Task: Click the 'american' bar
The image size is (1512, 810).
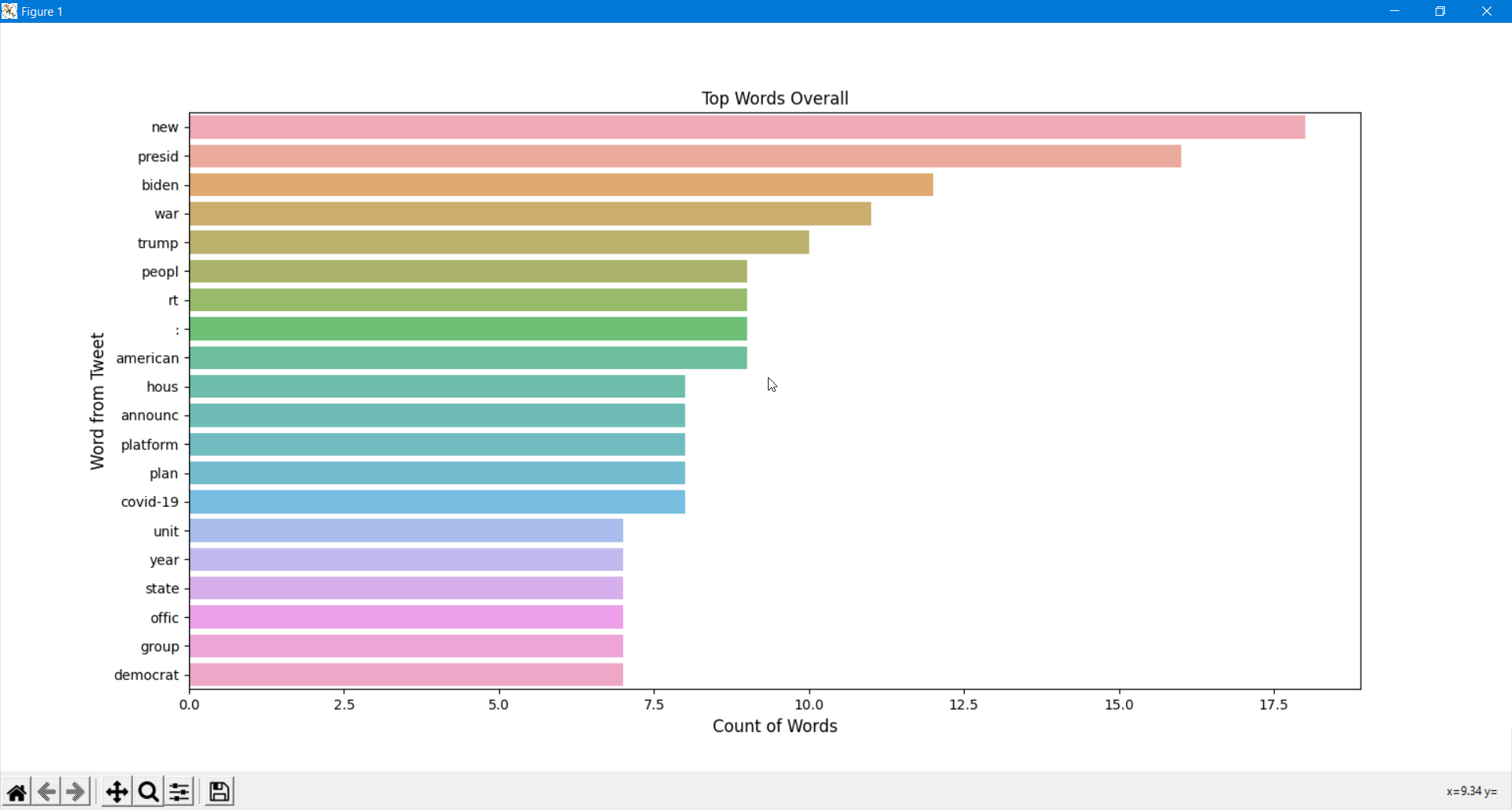Action: click(469, 358)
